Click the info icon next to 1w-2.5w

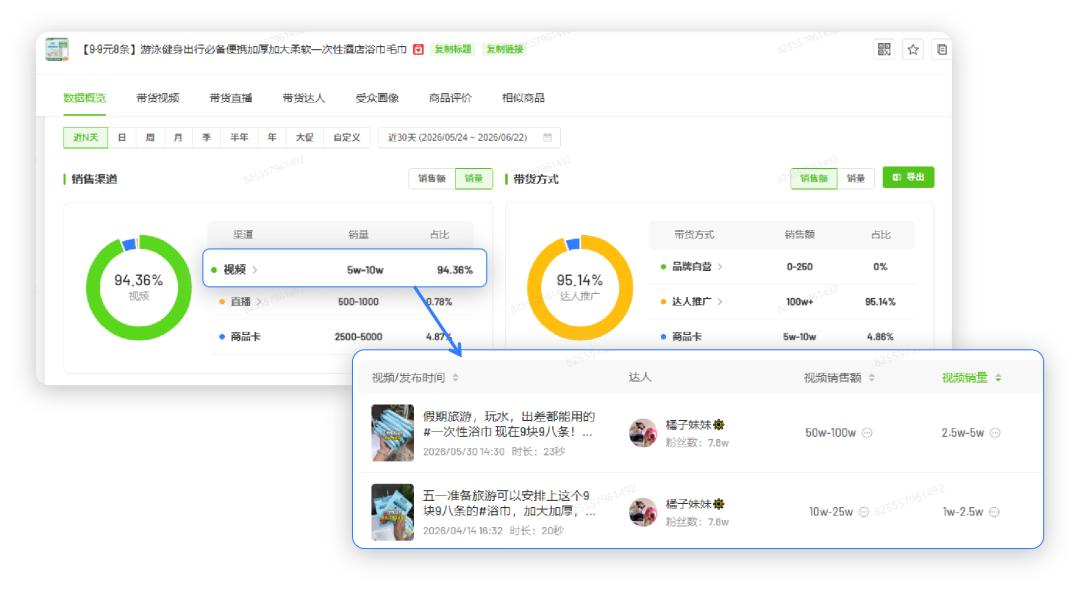tap(995, 512)
